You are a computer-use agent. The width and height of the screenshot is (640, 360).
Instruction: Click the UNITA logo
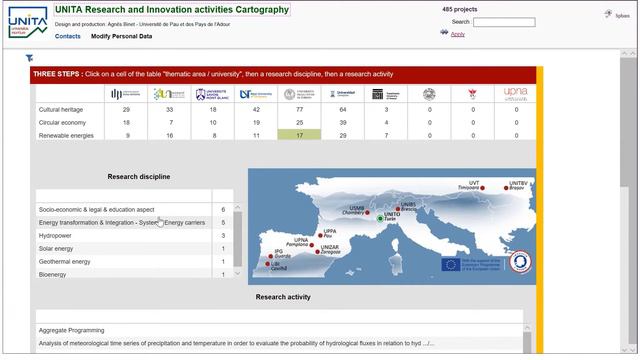[28, 22]
